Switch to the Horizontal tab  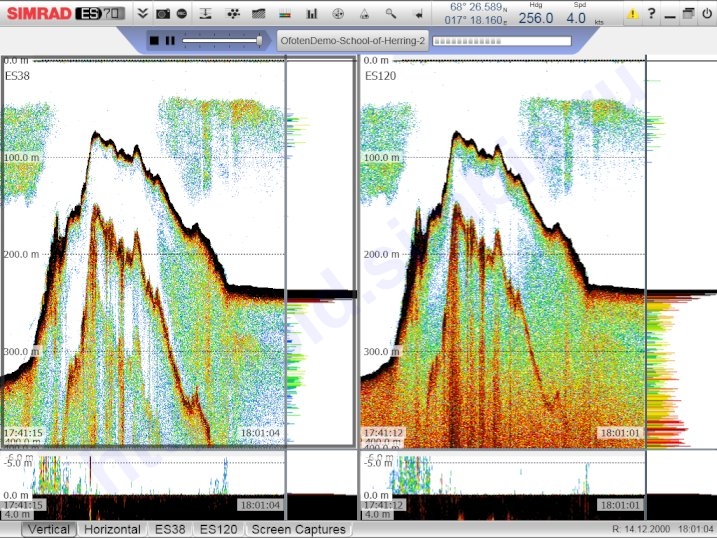pyautogui.click(x=112, y=529)
